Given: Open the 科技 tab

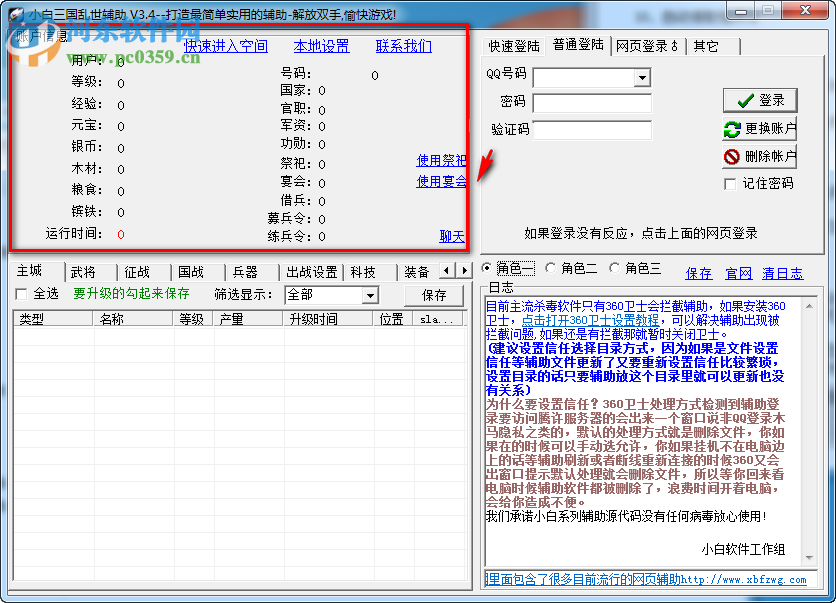Looking at the screenshot, I should (370, 272).
